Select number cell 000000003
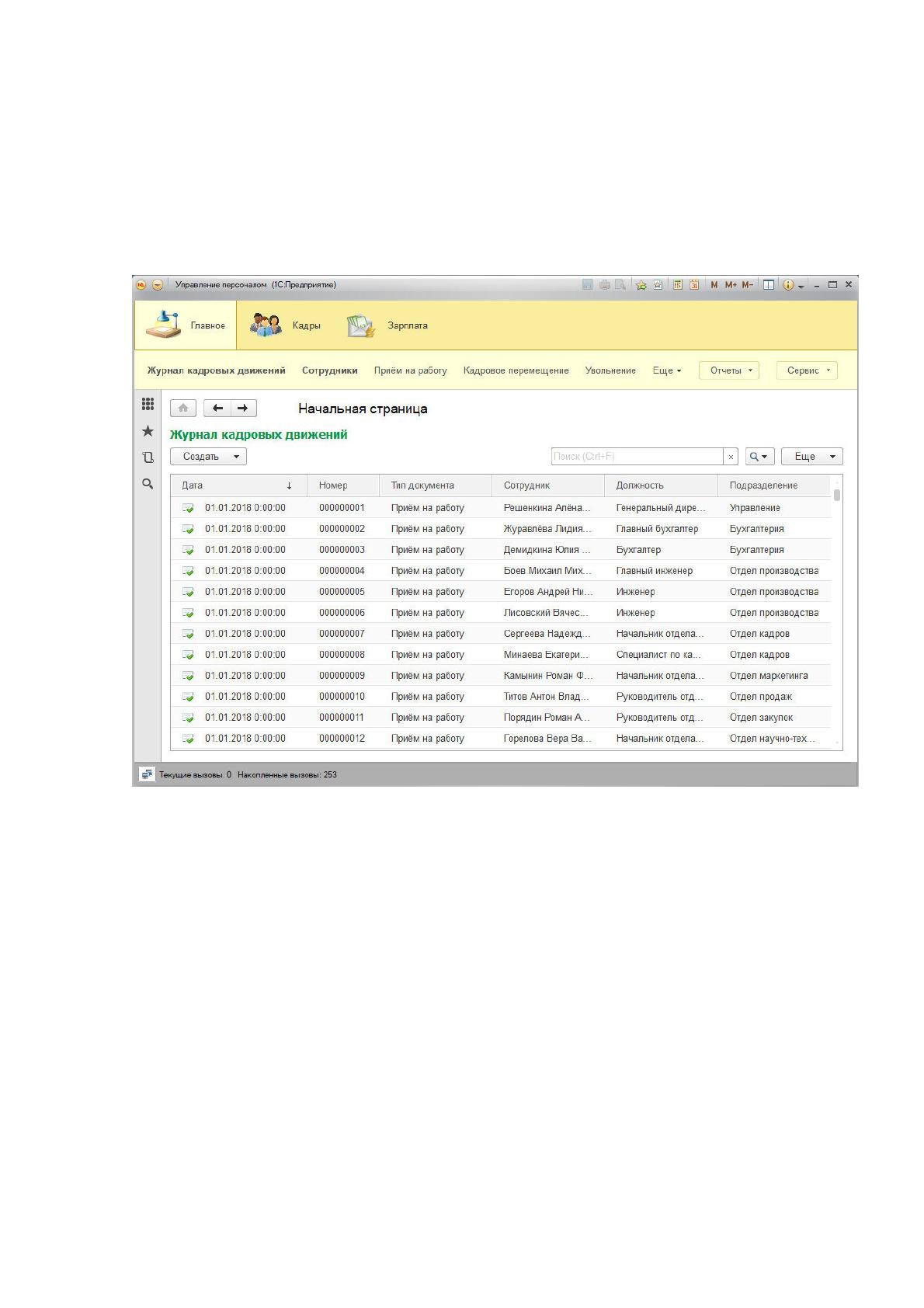This screenshot has width=924, height=1308. (342, 550)
